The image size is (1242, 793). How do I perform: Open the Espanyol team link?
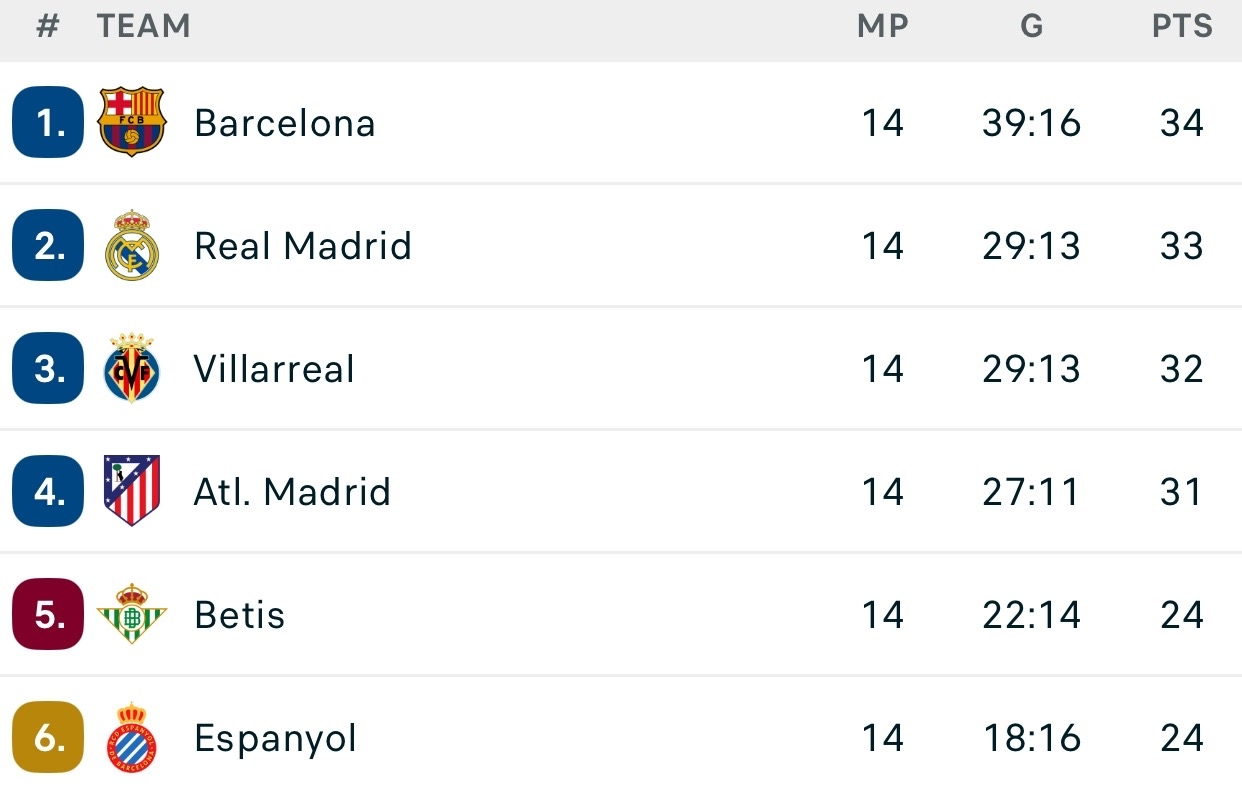tap(276, 739)
